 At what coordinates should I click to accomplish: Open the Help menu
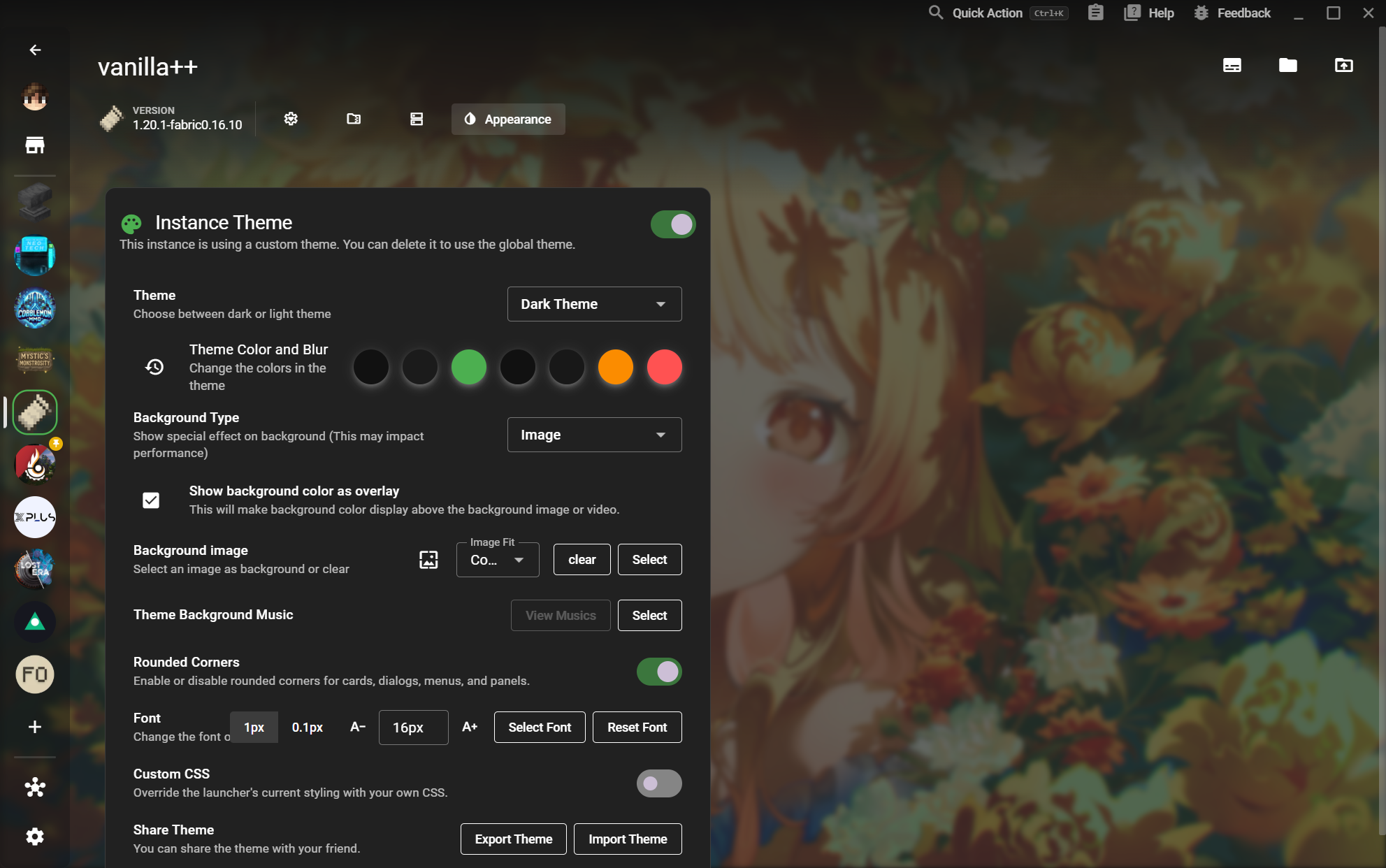[1149, 13]
